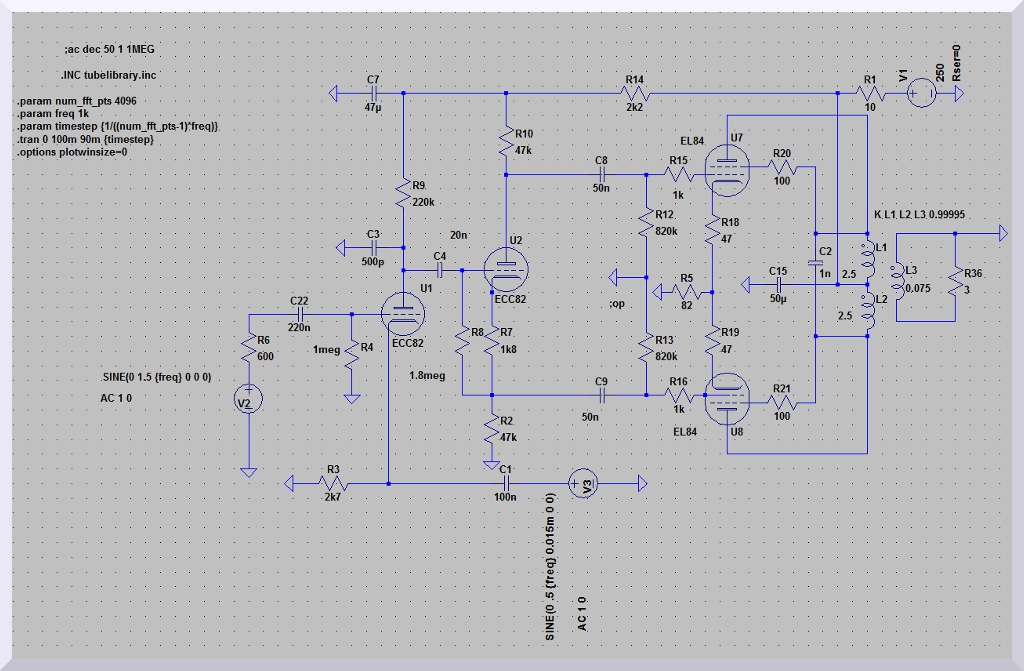The image size is (1024, 671).
Task: Select resistor R9 220k symbol
Action: coord(404,196)
